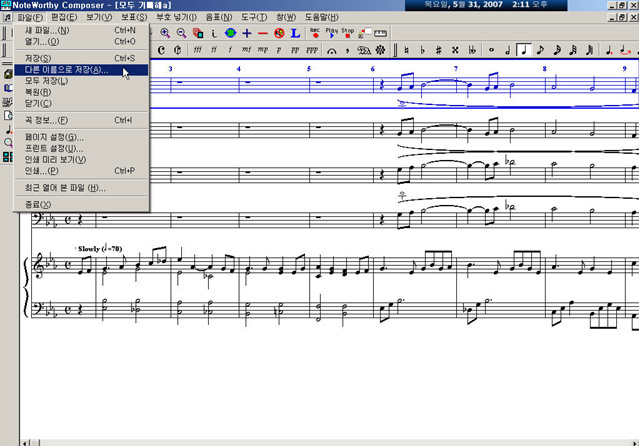Choose 닫기(C) menu entry
The width and height of the screenshot is (639, 446).
tap(81, 104)
